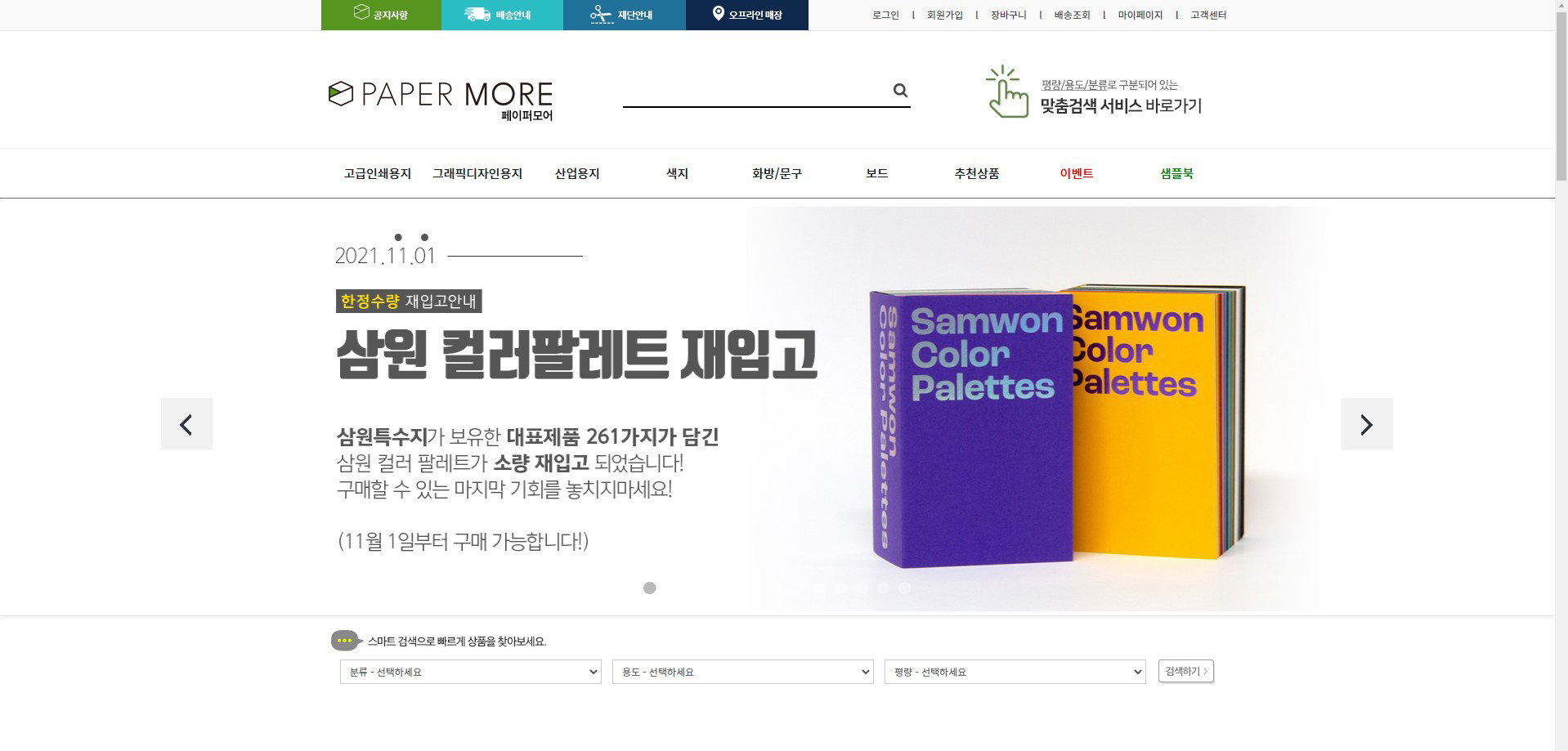Open 오프라인 매장 location pin tab

coord(747,15)
